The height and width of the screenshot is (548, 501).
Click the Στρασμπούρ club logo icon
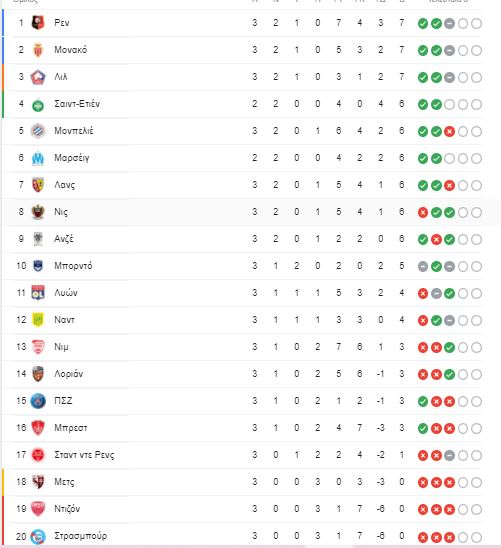38,536
